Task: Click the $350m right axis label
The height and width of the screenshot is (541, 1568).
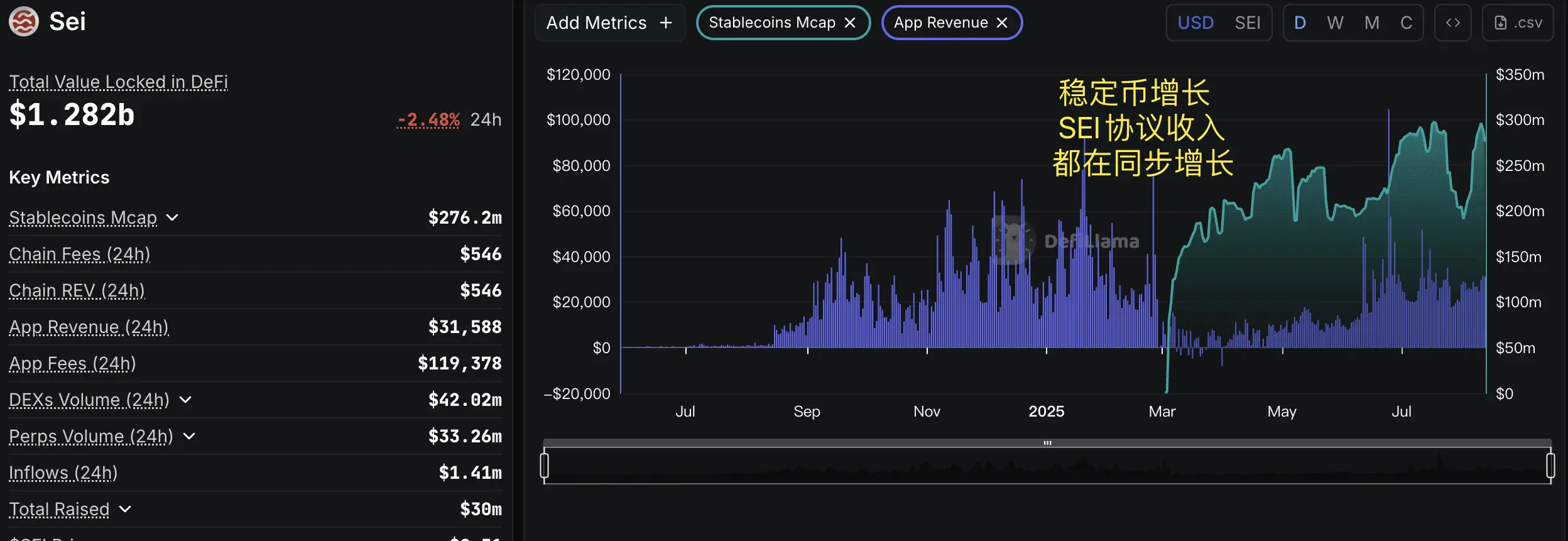Action: 1520,75
